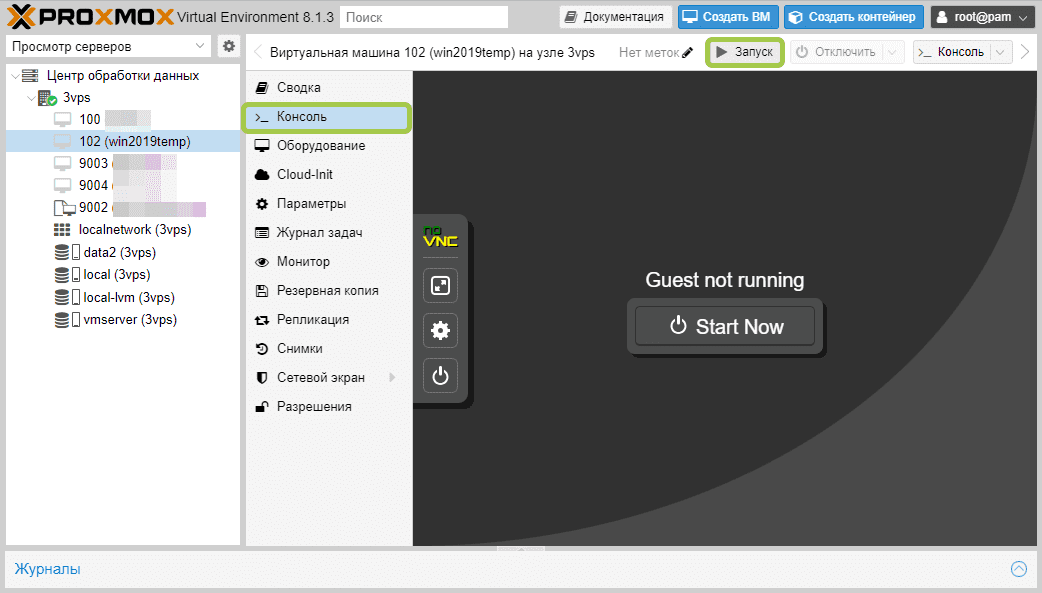Open the Отключить dropdown arrow
This screenshot has height=593, width=1042.
pyautogui.click(x=892, y=52)
